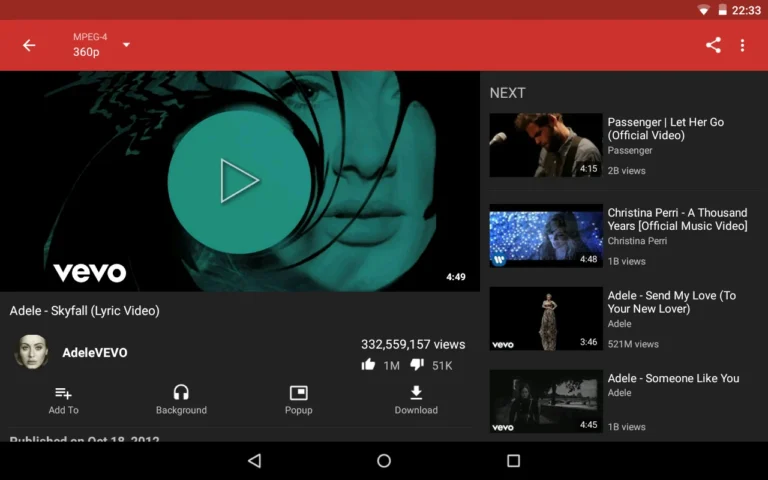This screenshot has height=480, width=768.
Task: Tap the Add To playlist button
Action: click(63, 401)
